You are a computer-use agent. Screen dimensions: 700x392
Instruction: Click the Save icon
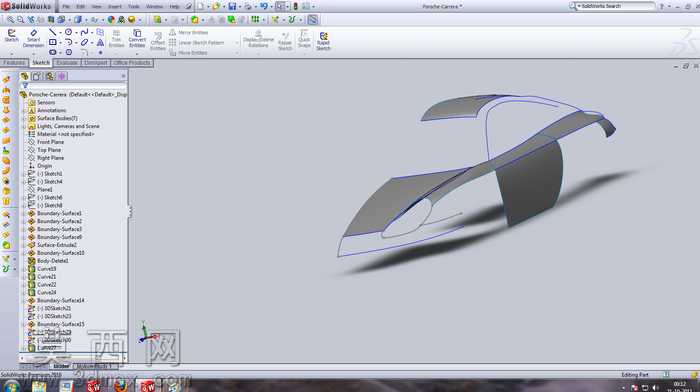tap(232, 6)
